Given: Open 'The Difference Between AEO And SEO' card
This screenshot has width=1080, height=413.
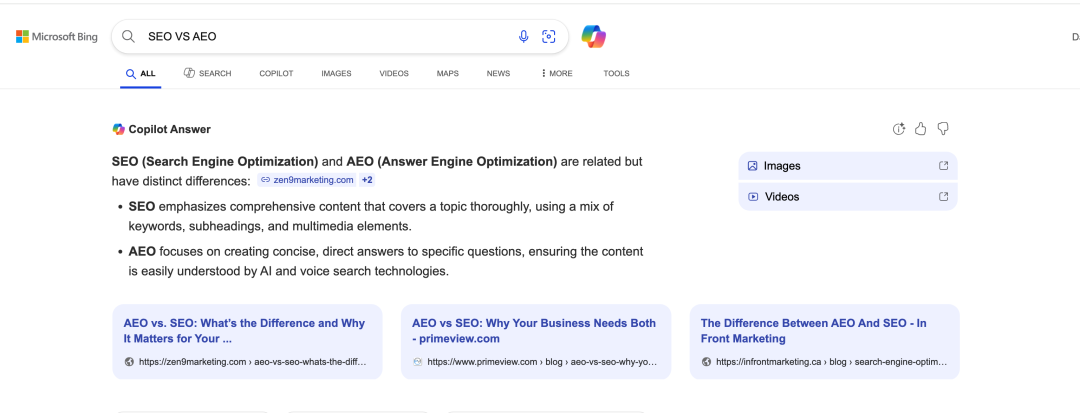Looking at the screenshot, I should tap(813, 331).
